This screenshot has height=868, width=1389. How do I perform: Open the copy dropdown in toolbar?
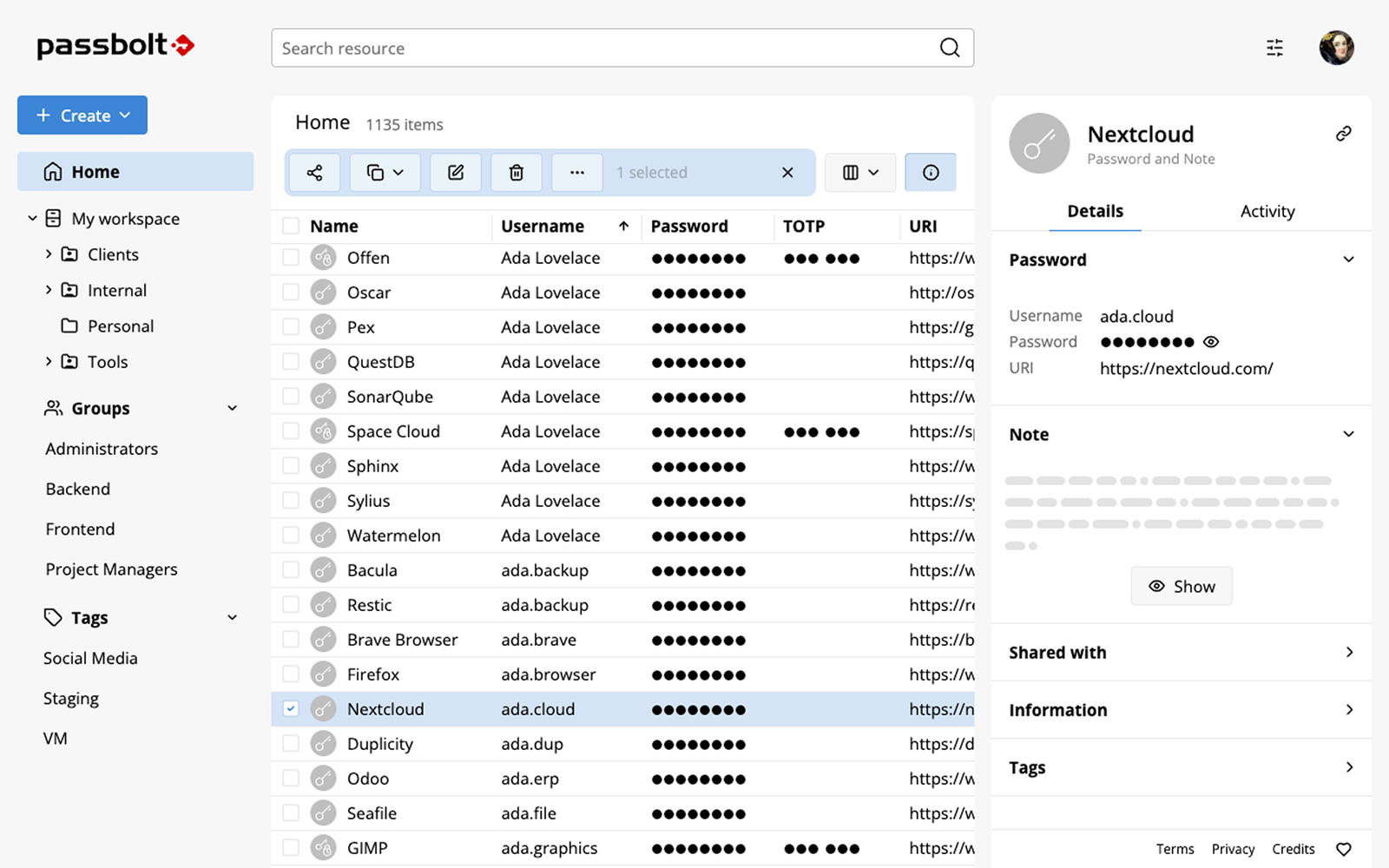(x=385, y=172)
